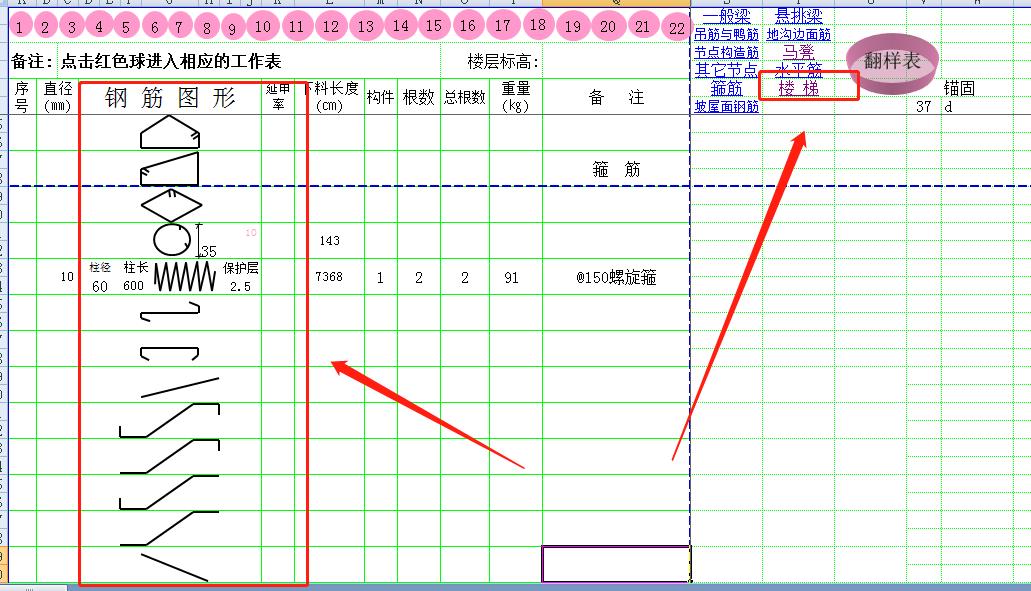
Task: Go to sheet using pink ball 22
Action: (x=677, y=28)
